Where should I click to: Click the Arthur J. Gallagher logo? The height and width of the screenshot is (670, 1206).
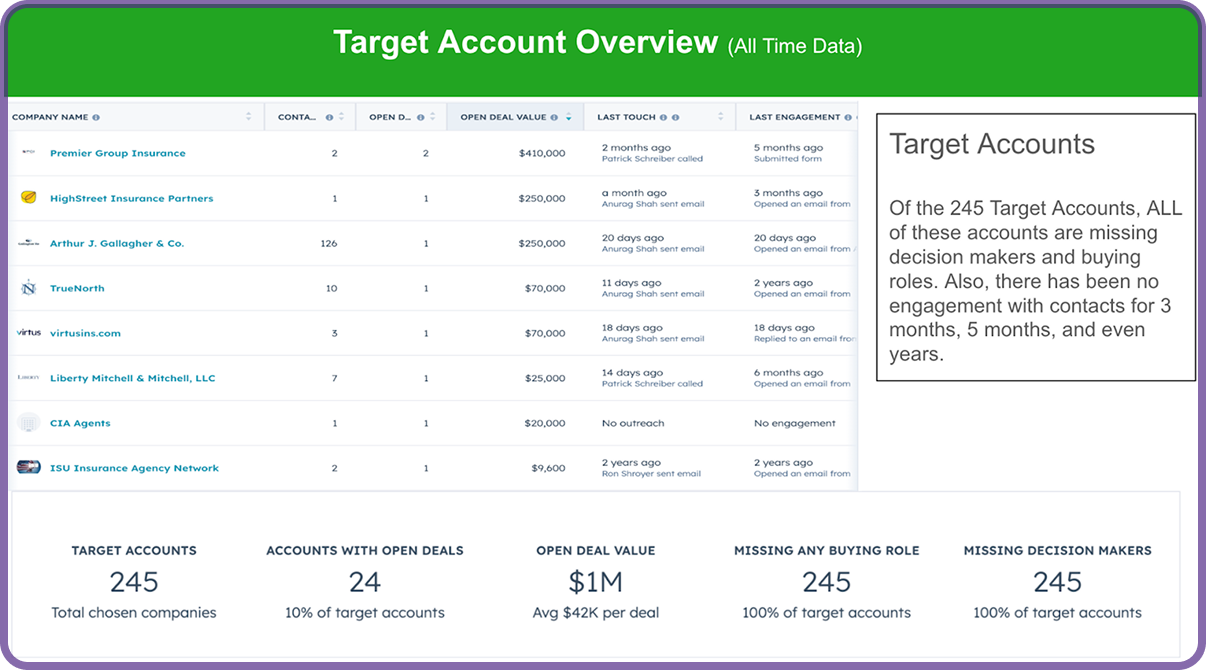point(28,243)
